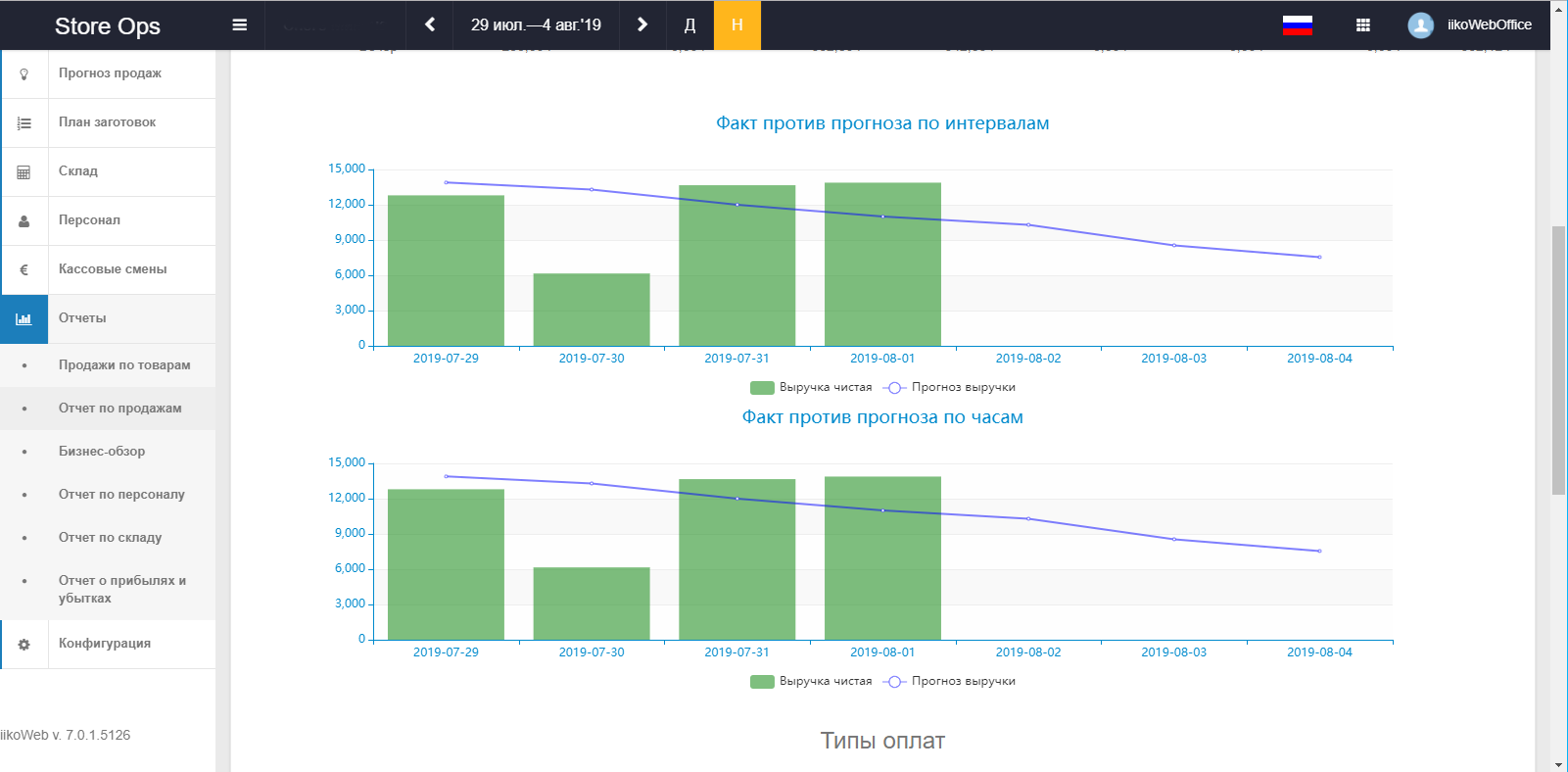
Task: Click 2019-08-01 bar in intervals chart
Action: coord(882,265)
